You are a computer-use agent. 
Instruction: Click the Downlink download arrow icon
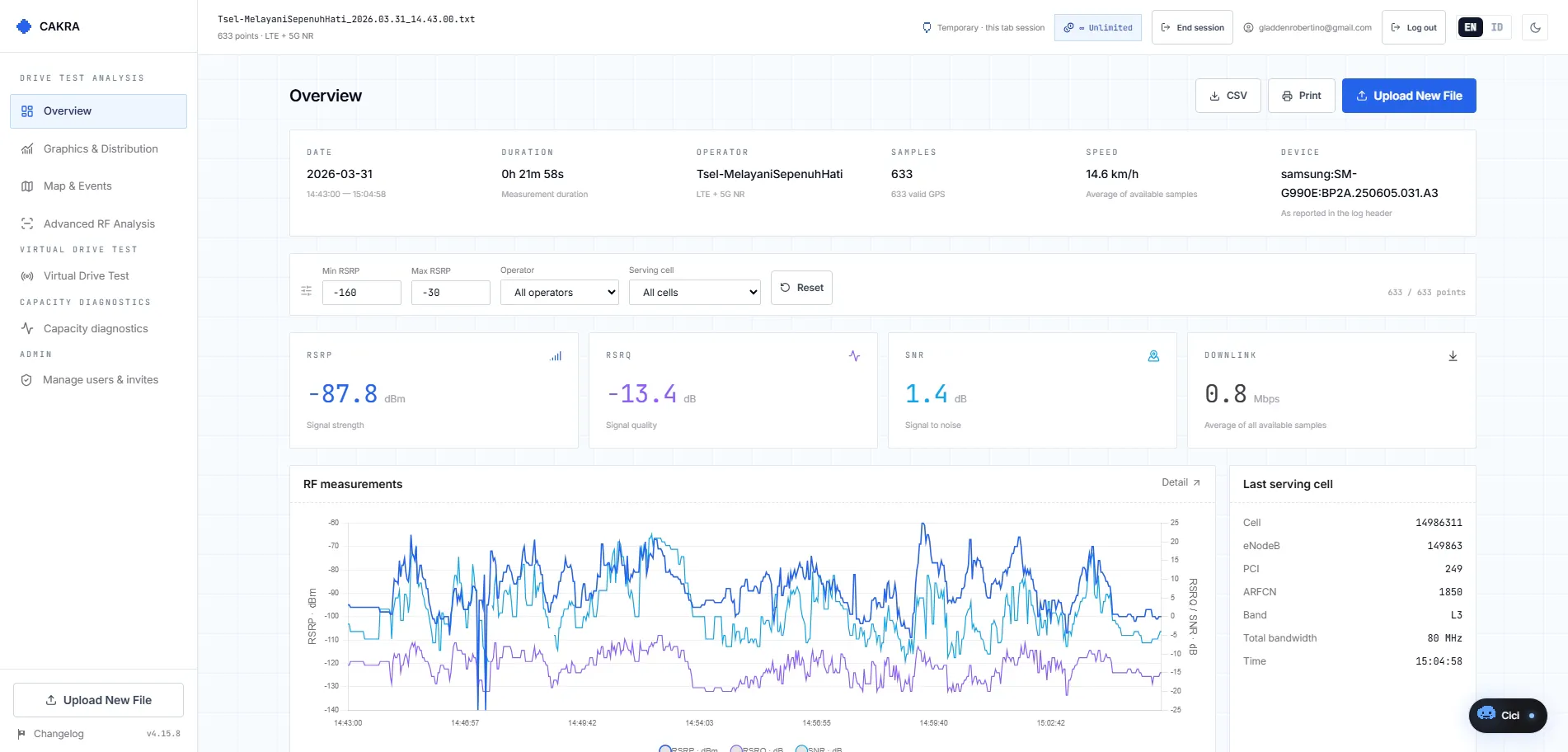click(x=1453, y=356)
